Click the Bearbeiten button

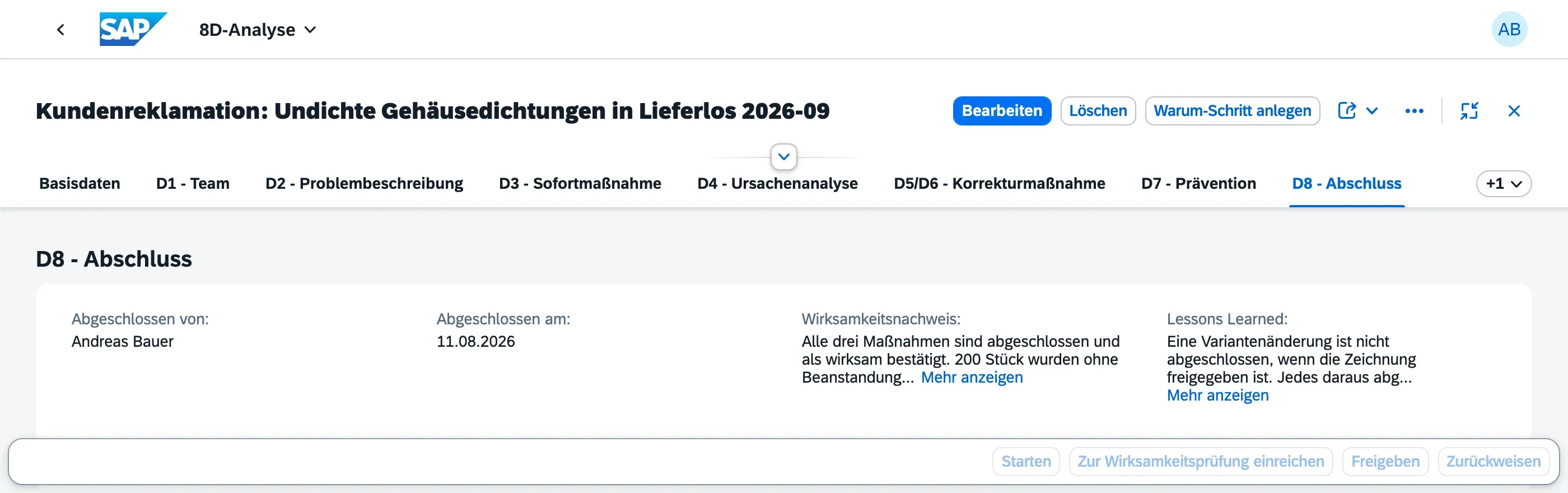tap(1002, 111)
